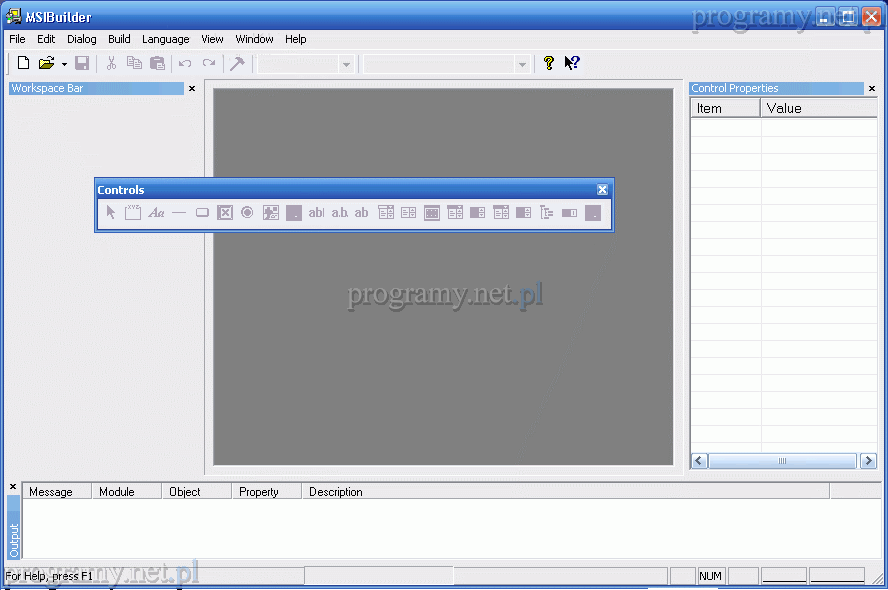Select the bitmap image control tool
This screenshot has width=888, height=590.
click(x=270, y=212)
